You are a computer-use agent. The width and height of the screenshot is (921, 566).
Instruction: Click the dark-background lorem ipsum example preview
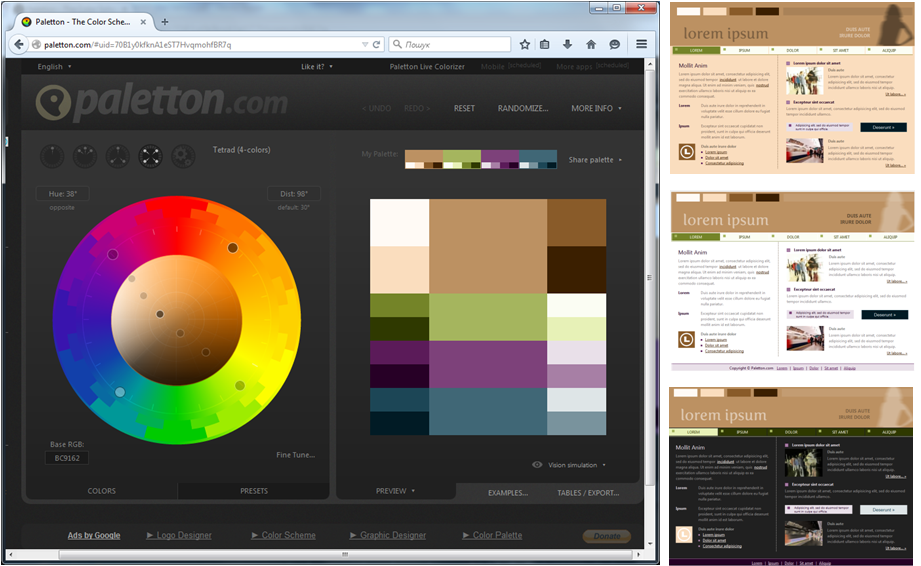[x=791, y=476]
